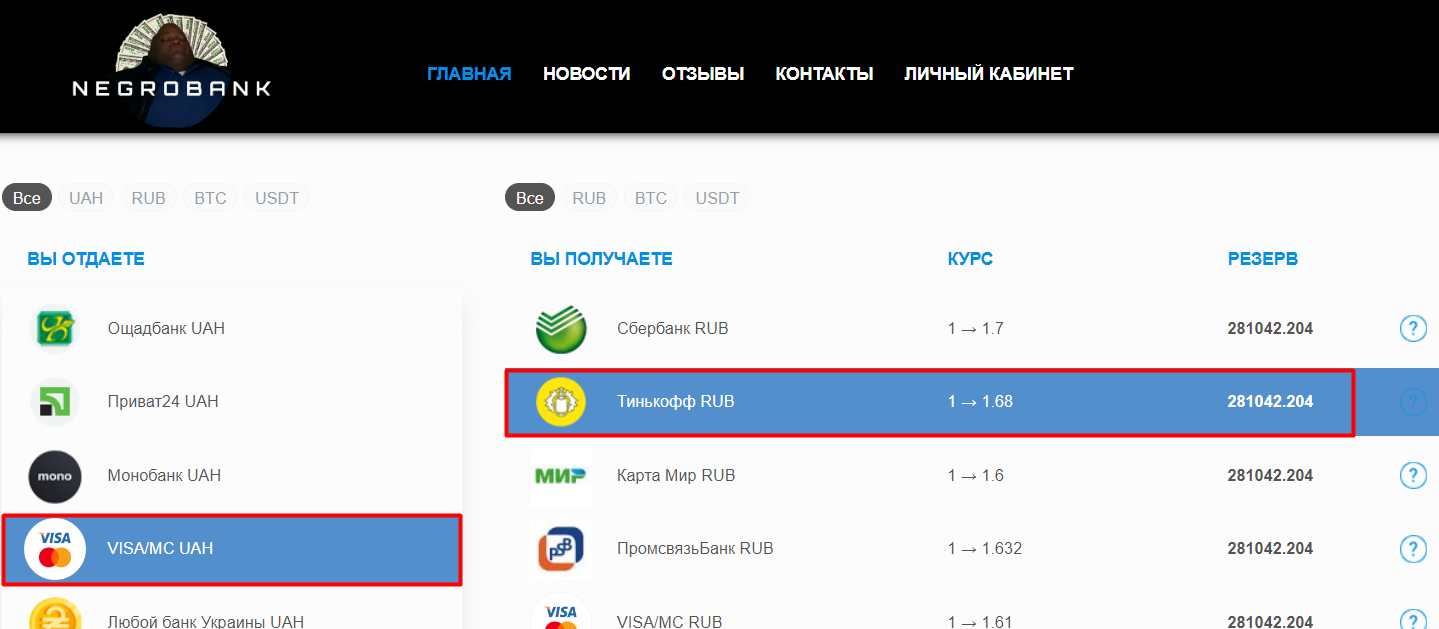Screen dimensions: 1439x629
Task: Open the Главная menu item
Action: click(x=469, y=74)
